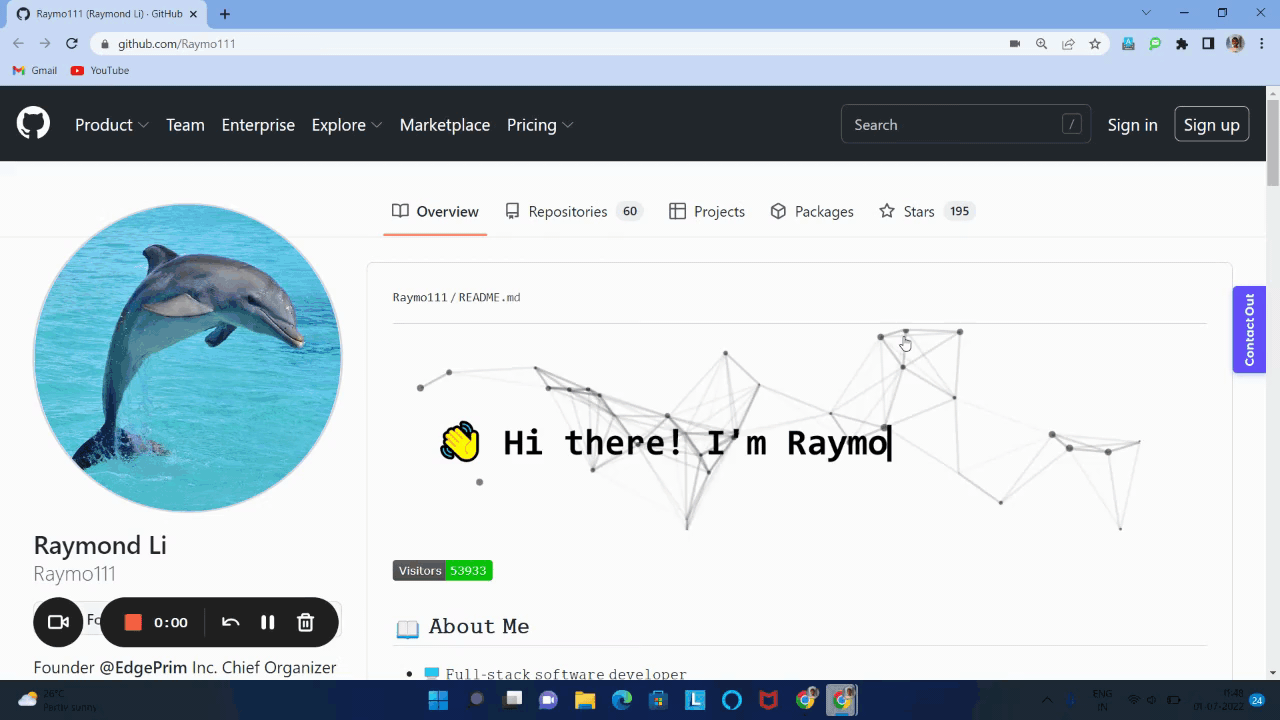
Task: Expand the Explore dropdown menu
Action: pyautogui.click(x=347, y=125)
